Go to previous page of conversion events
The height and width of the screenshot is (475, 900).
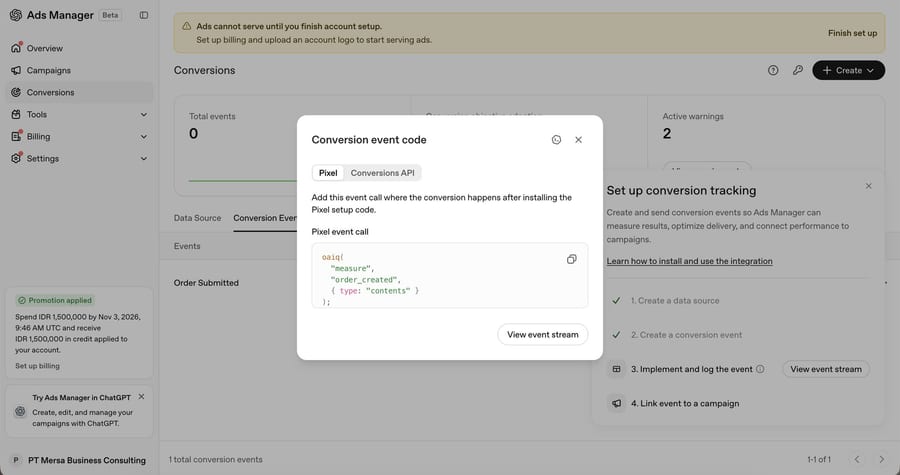[857, 460]
